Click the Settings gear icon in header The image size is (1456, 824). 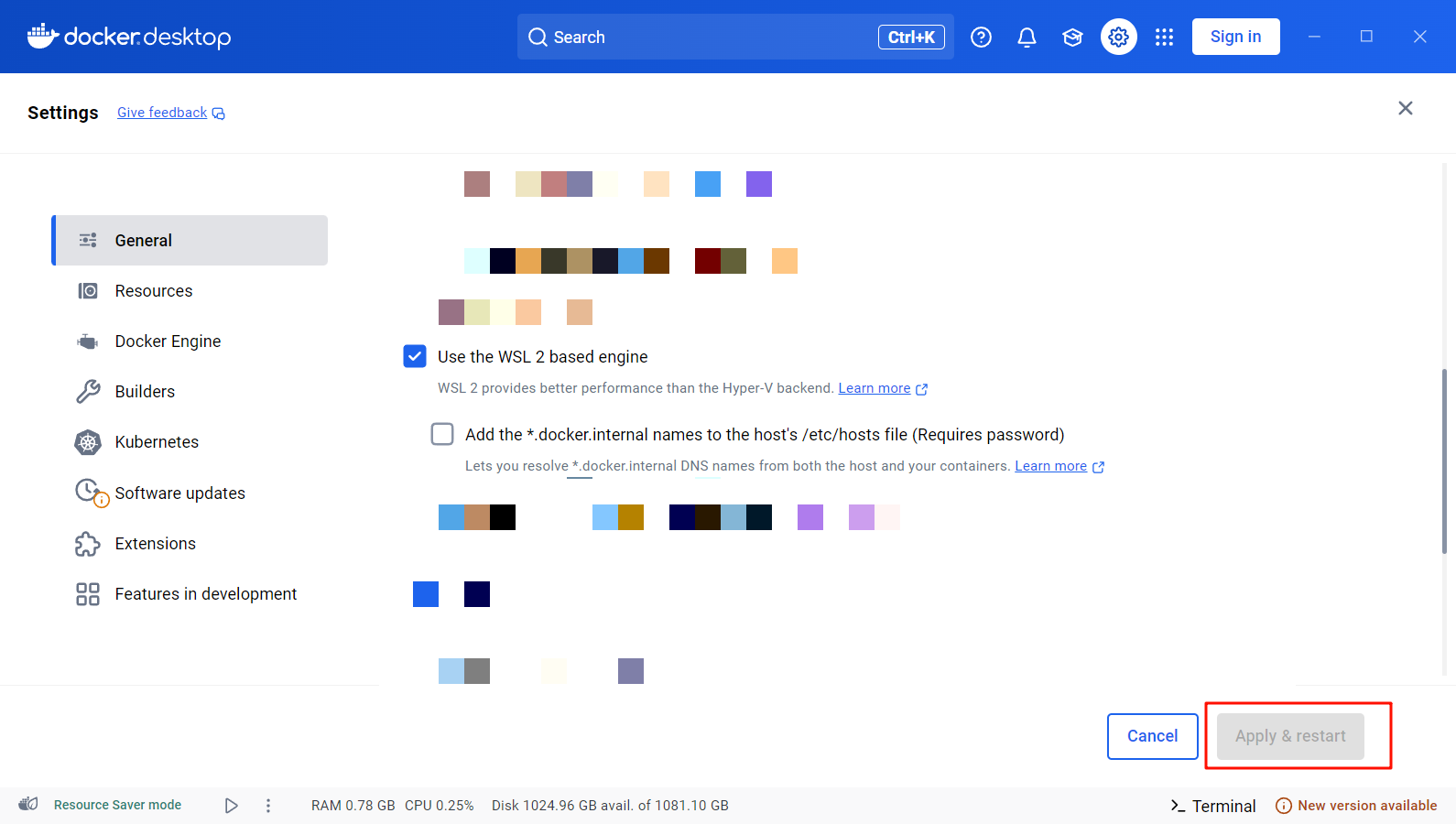coord(1118,37)
